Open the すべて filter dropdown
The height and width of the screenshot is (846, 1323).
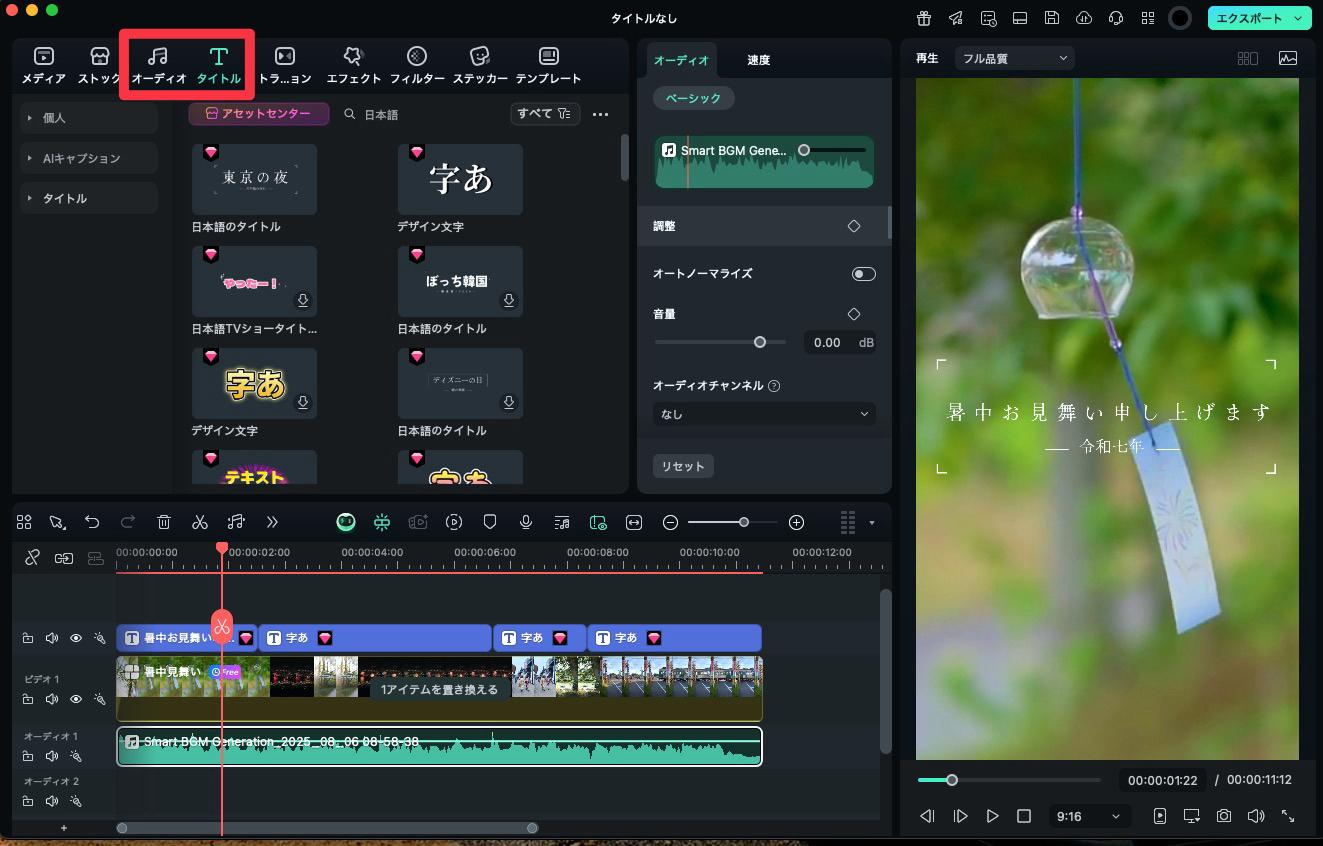544,114
